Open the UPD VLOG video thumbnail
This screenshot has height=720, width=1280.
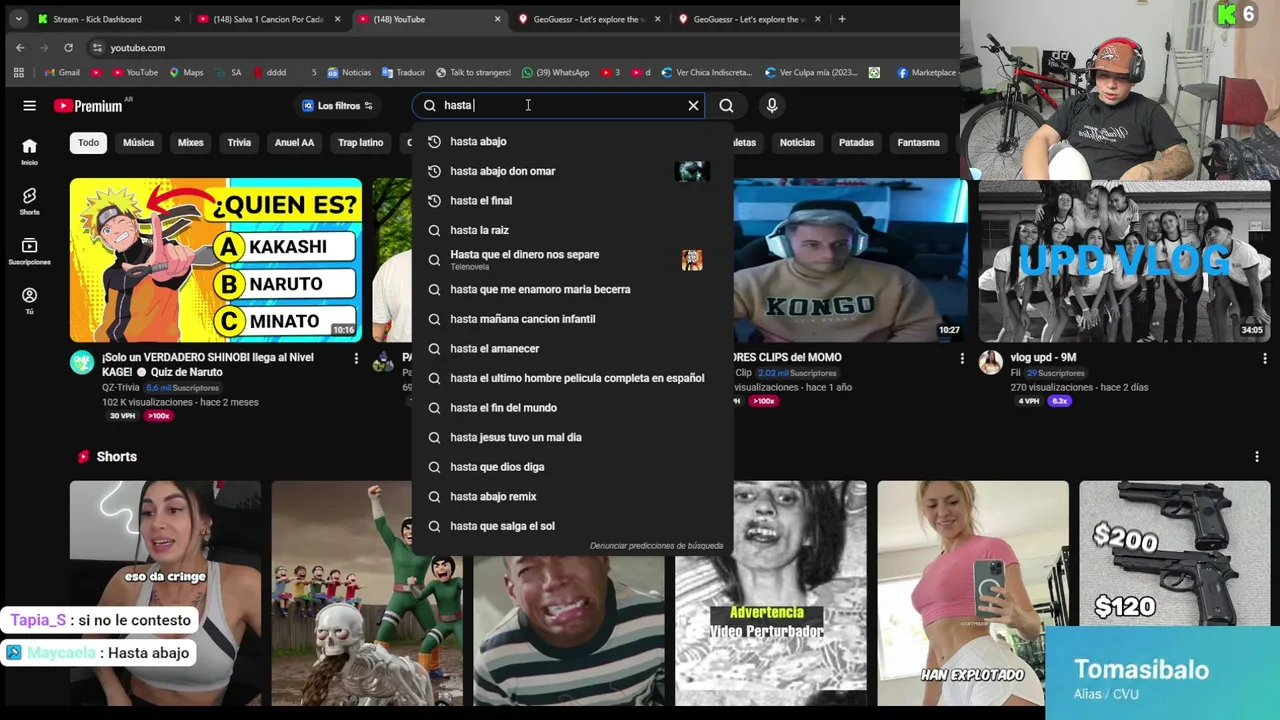point(1124,260)
